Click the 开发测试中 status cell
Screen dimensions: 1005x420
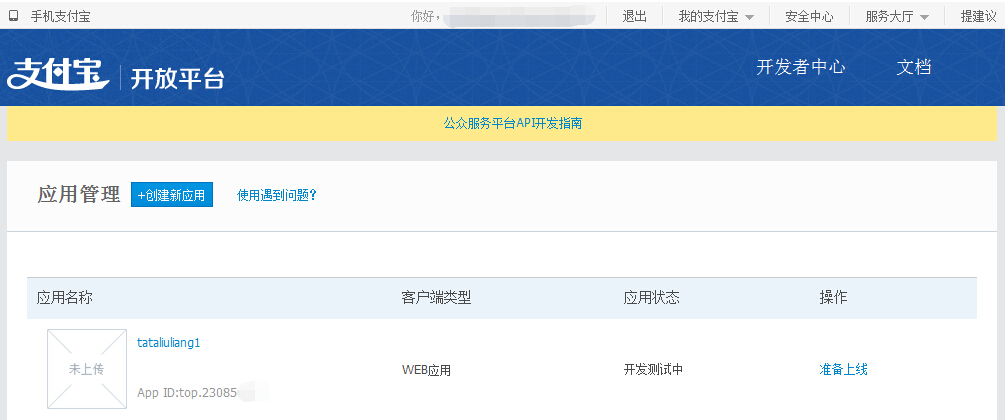click(653, 369)
